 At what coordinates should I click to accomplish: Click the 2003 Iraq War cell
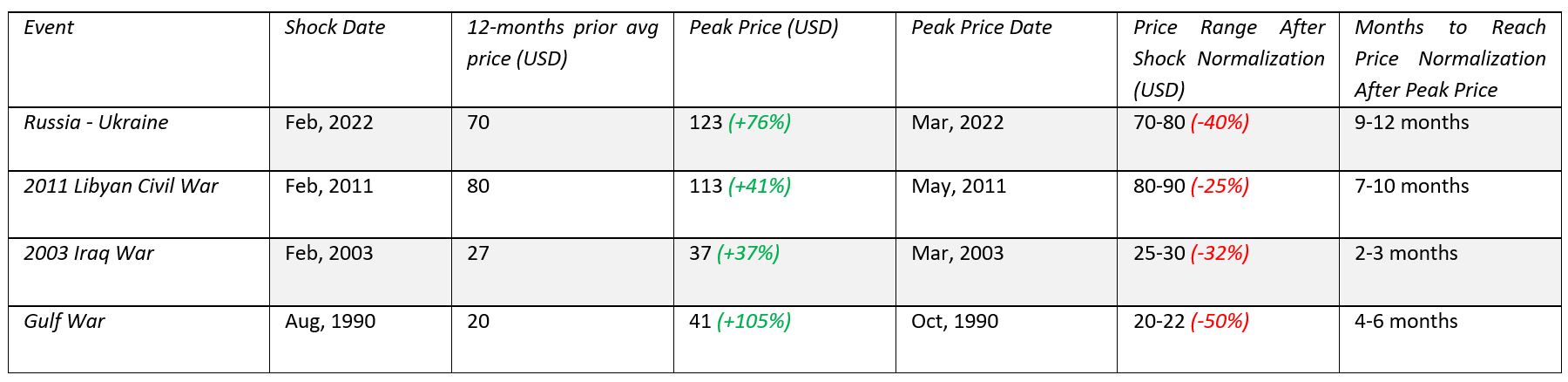(x=88, y=254)
